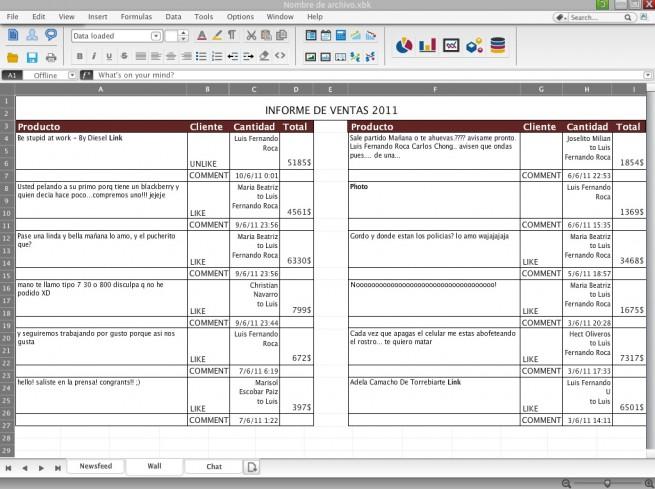Click the chat speech bubble icon

51,35
